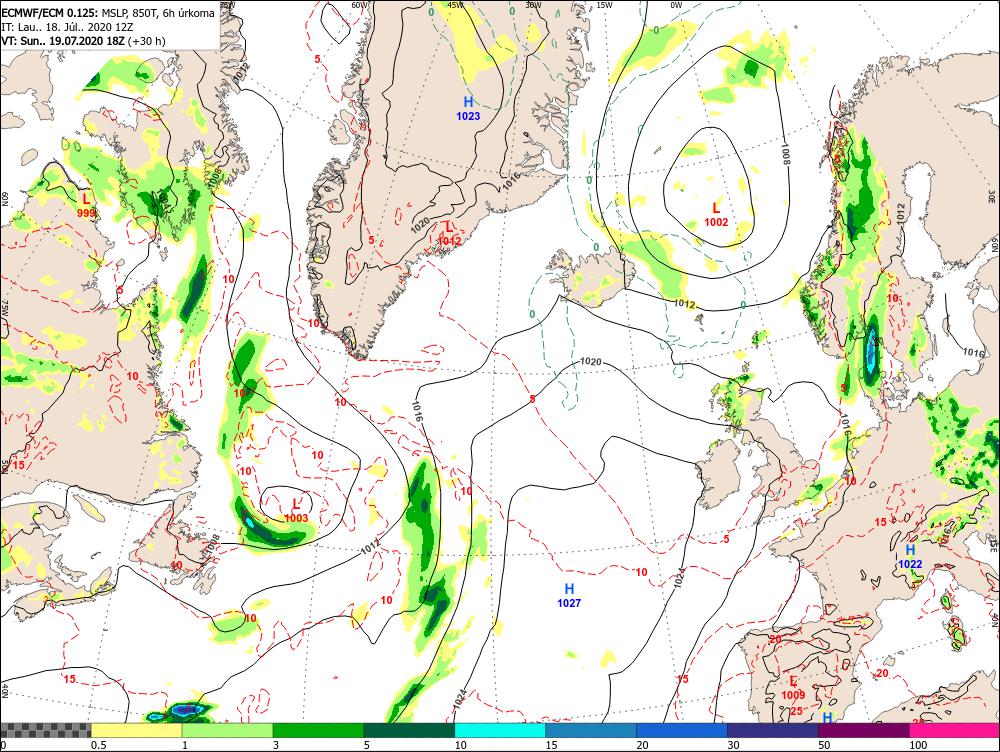Click the '1012' isobar label over Sweden
This screenshot has width=1000, height=752.
point(900,212)
